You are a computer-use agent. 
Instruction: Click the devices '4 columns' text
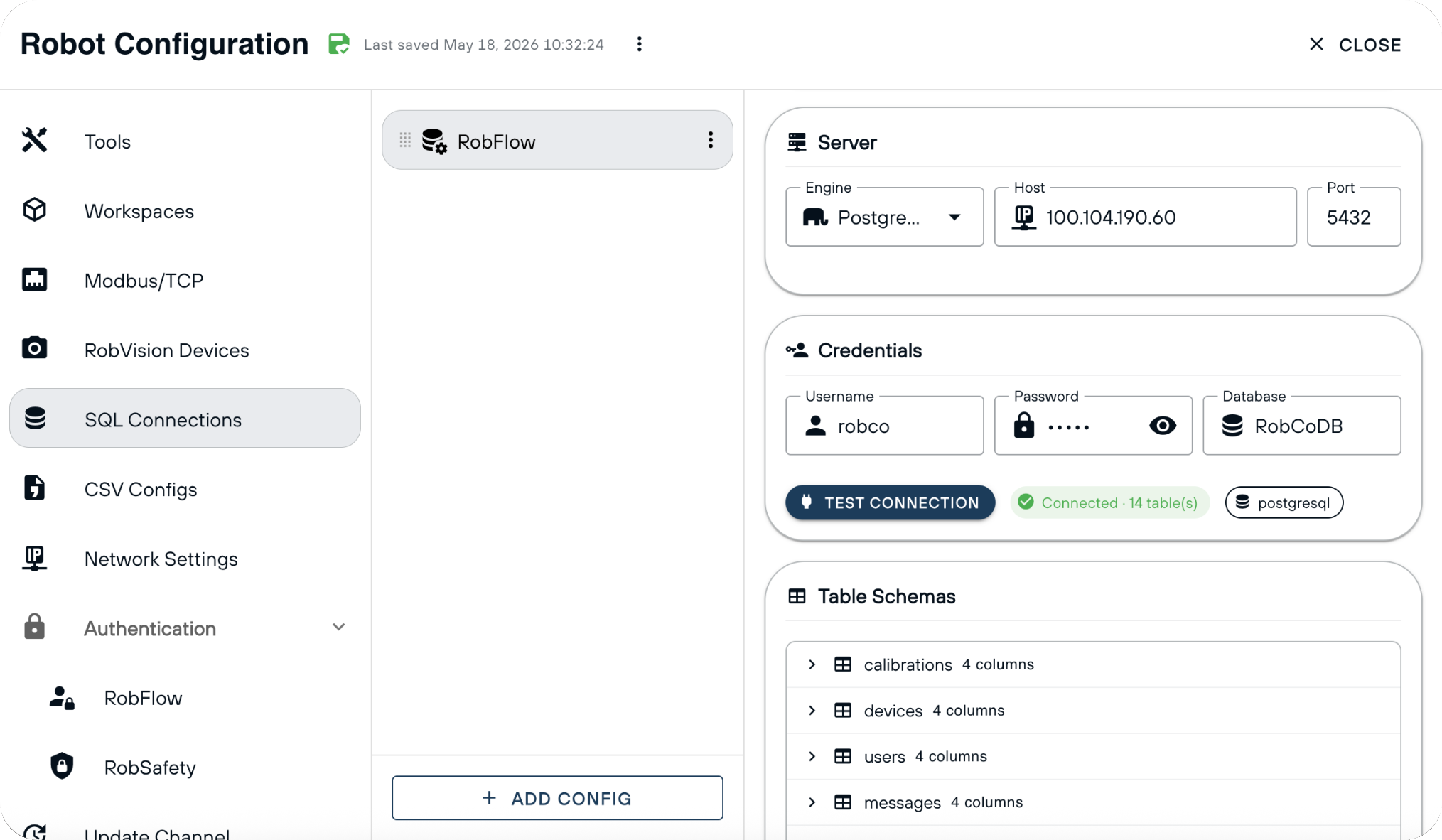(968, 711)
